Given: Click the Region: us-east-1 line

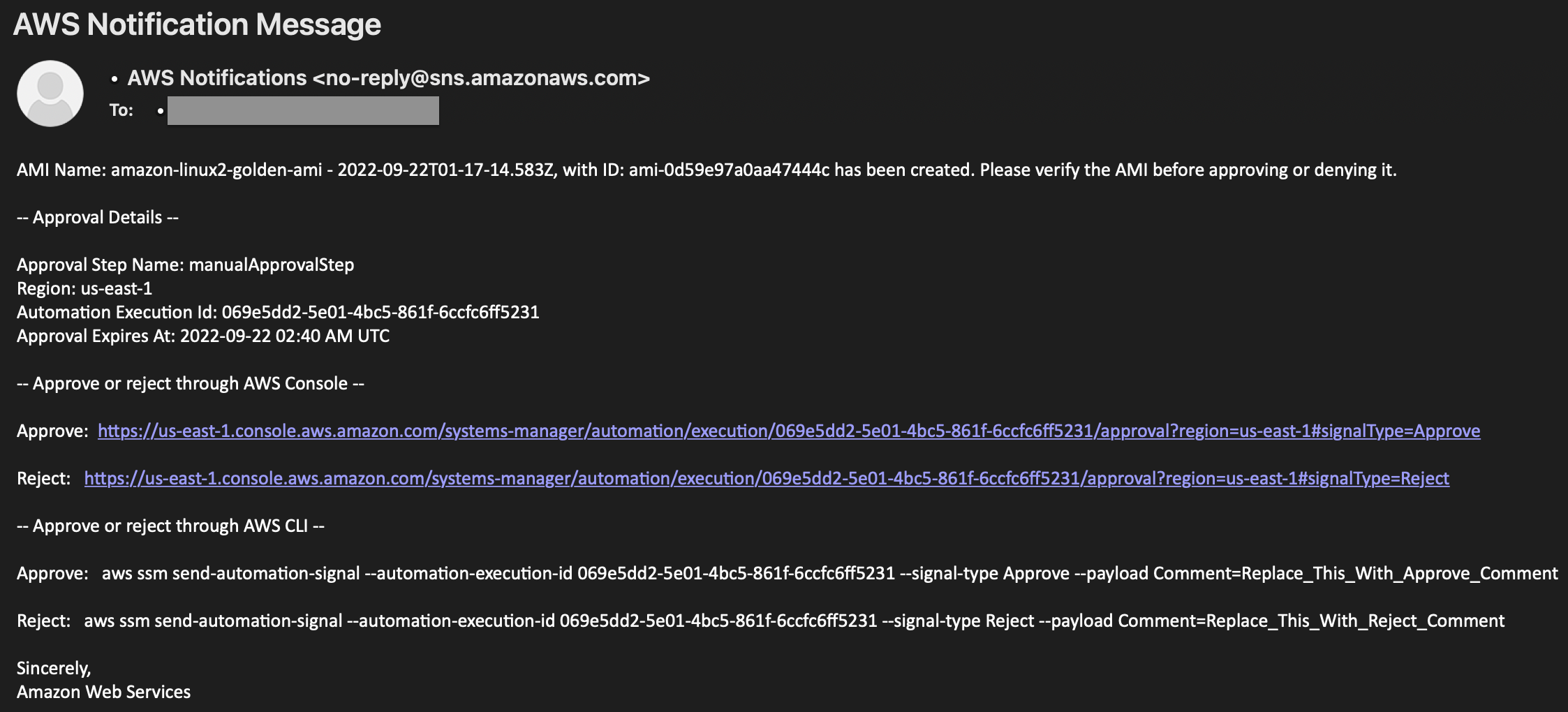Looking at the screenshot, I should click(84, 288).
